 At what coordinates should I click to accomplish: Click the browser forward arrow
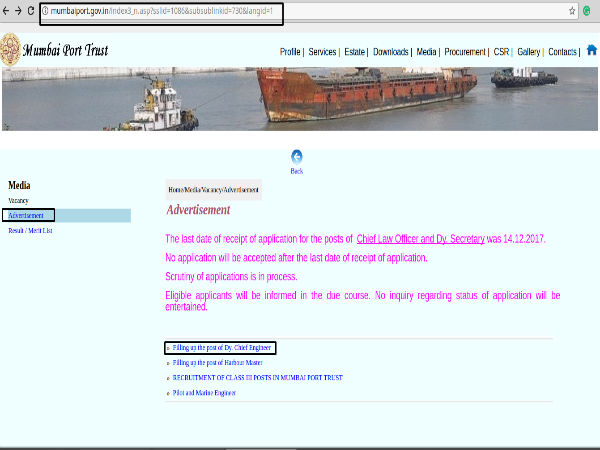[18, 11]
